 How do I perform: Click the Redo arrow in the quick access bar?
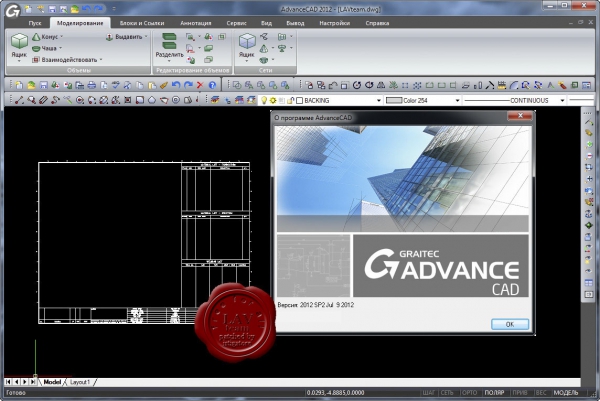point(99,9)
